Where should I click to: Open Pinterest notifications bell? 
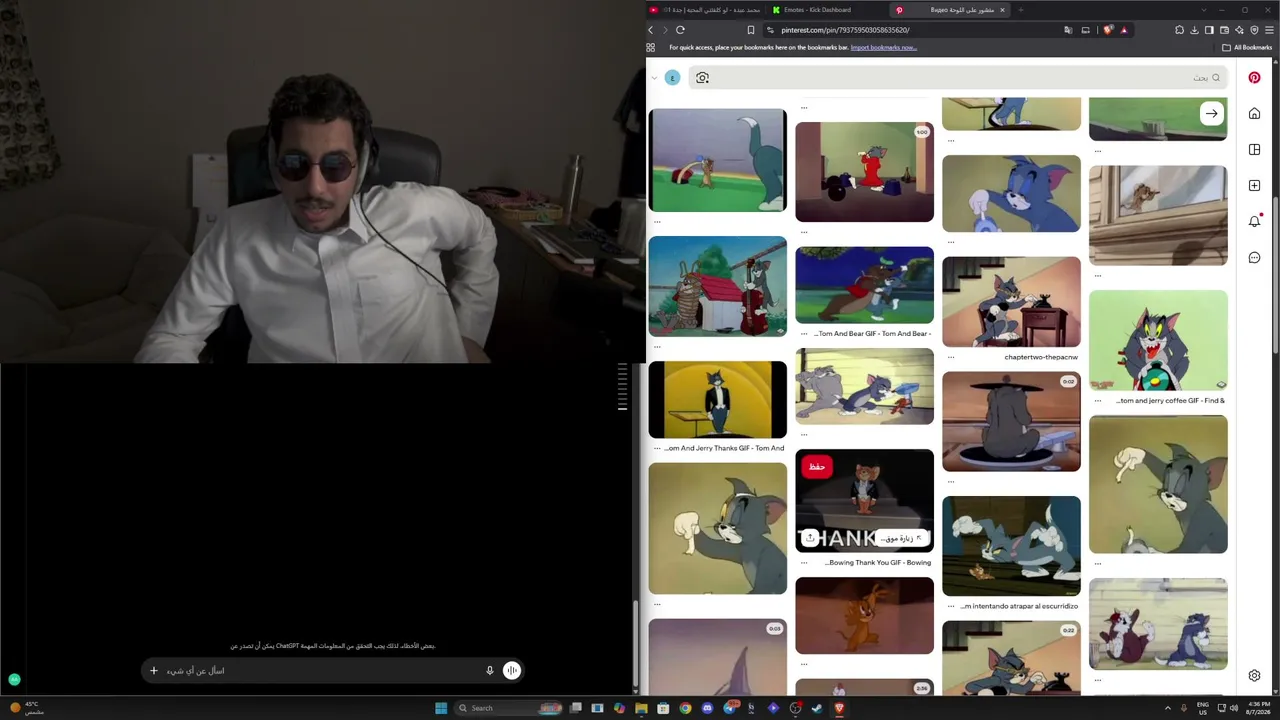pos(1254,221)
